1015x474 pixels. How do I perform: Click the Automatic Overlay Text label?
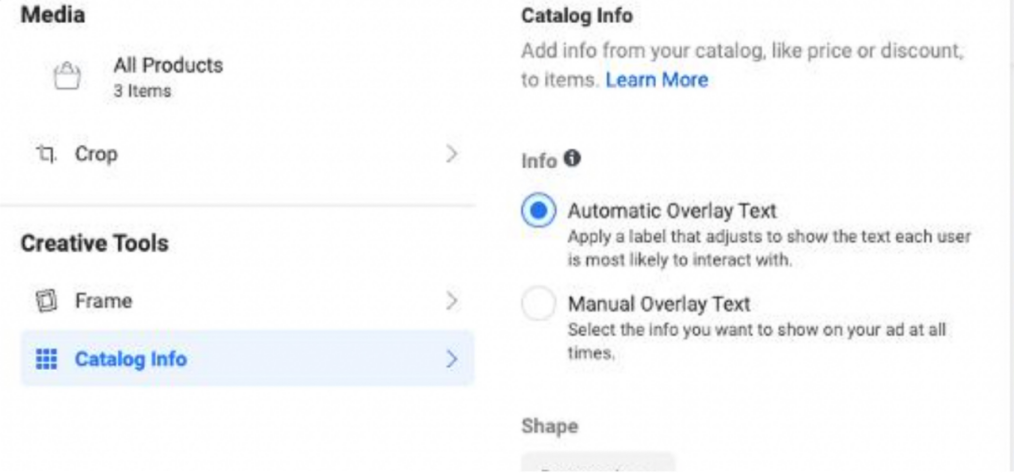coord(673,211)
